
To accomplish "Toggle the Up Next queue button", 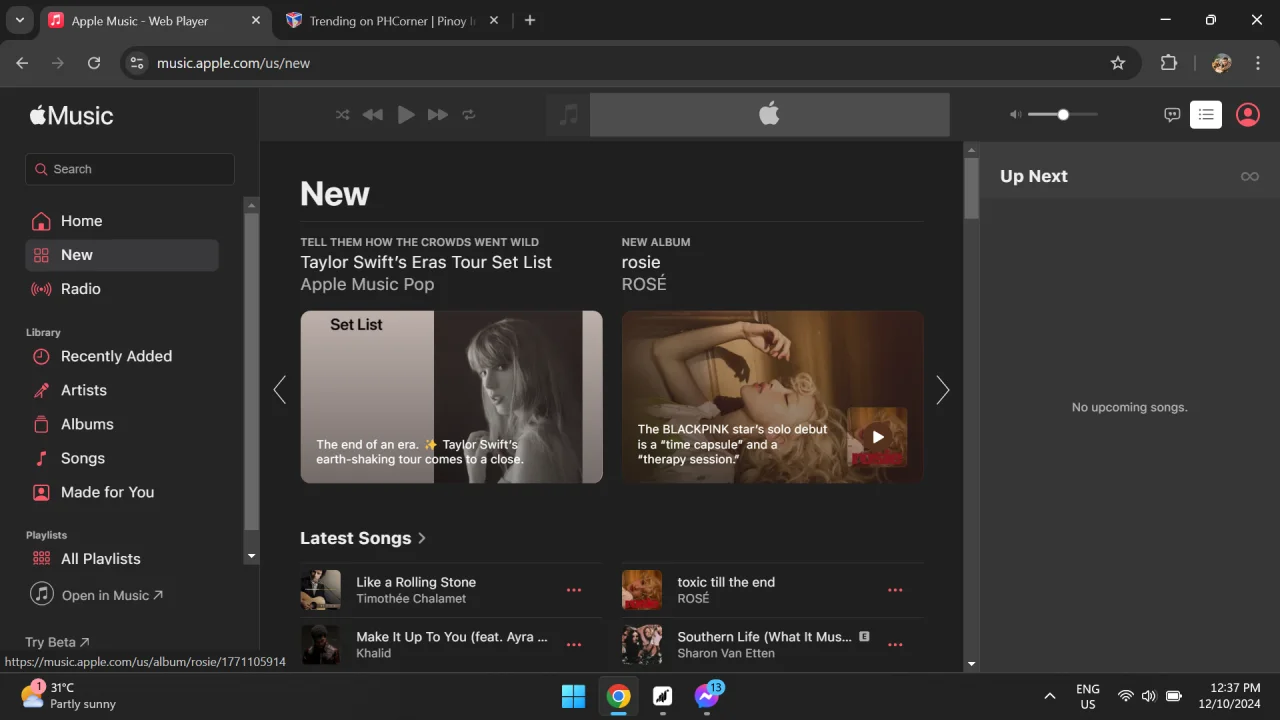I will [x=1206, y=115].
